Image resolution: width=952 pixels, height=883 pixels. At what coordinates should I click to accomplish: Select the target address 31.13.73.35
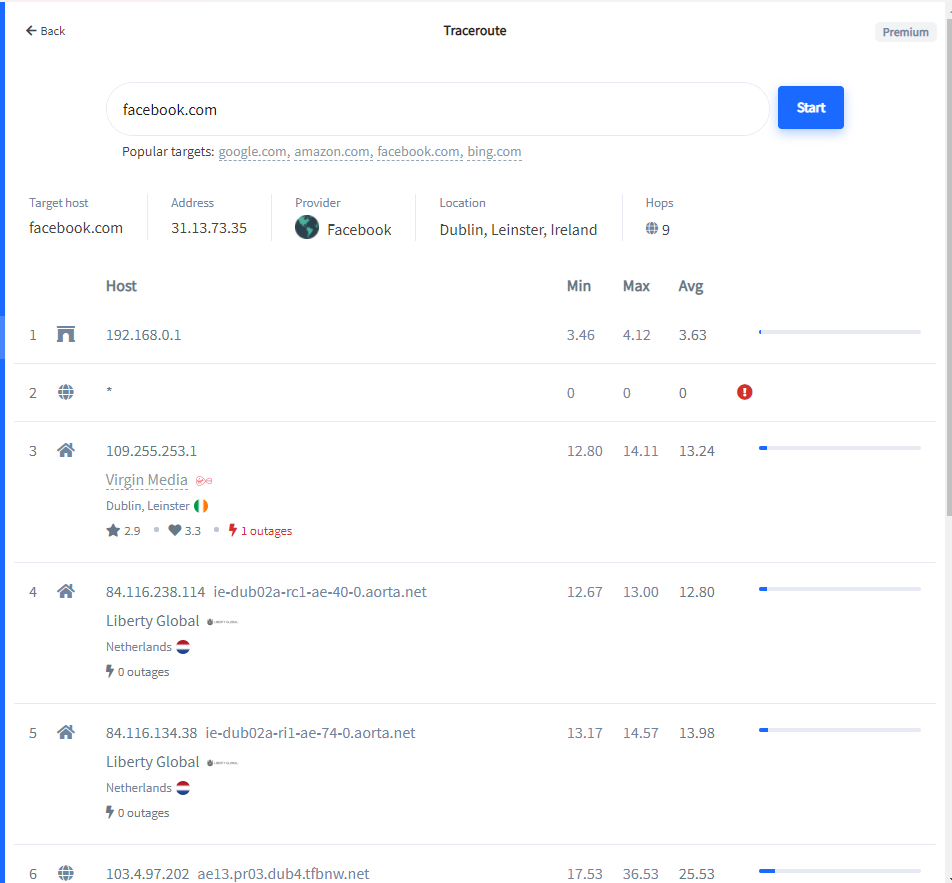pyautogui.click(x=209, y=228)
